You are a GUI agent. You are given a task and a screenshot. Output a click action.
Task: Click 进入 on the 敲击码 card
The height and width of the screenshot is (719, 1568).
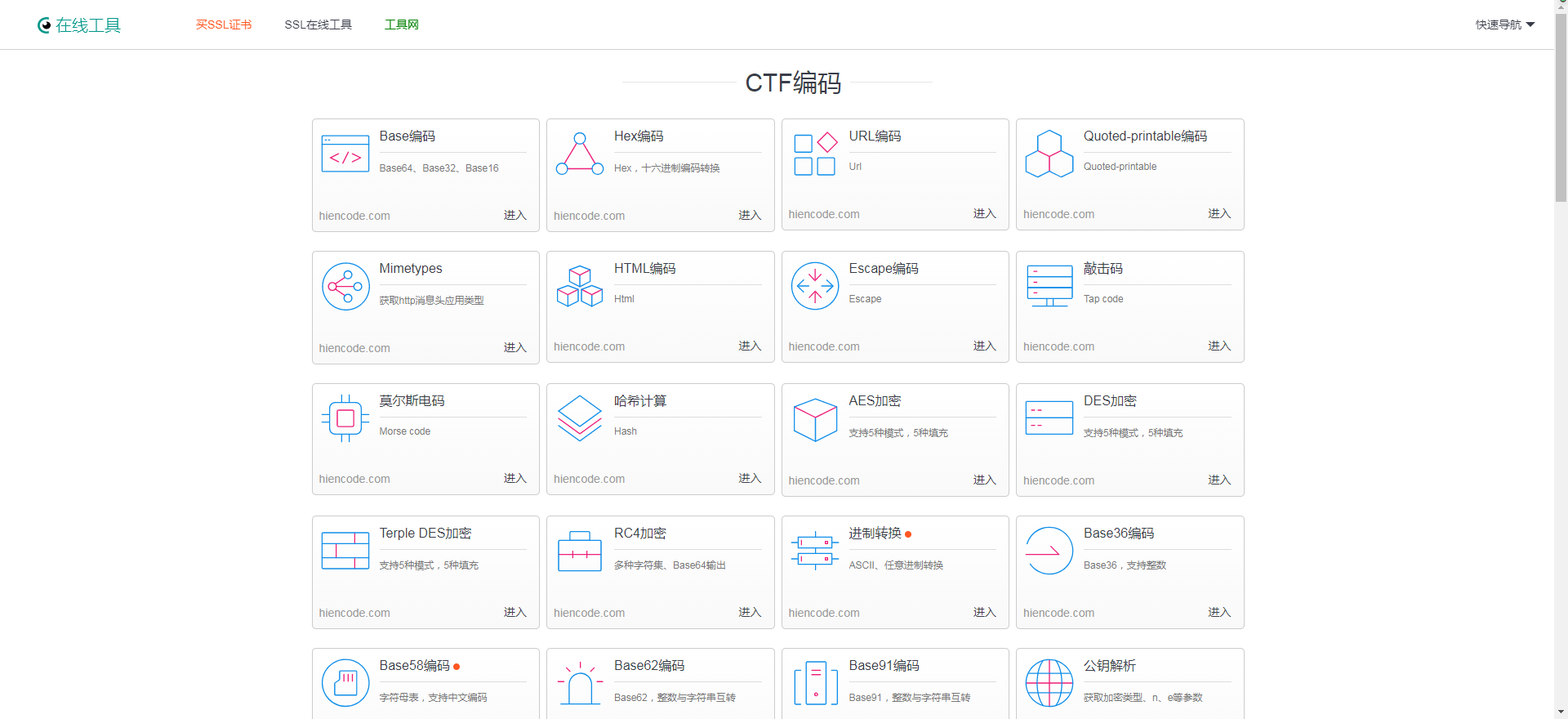pos(1219,346)
